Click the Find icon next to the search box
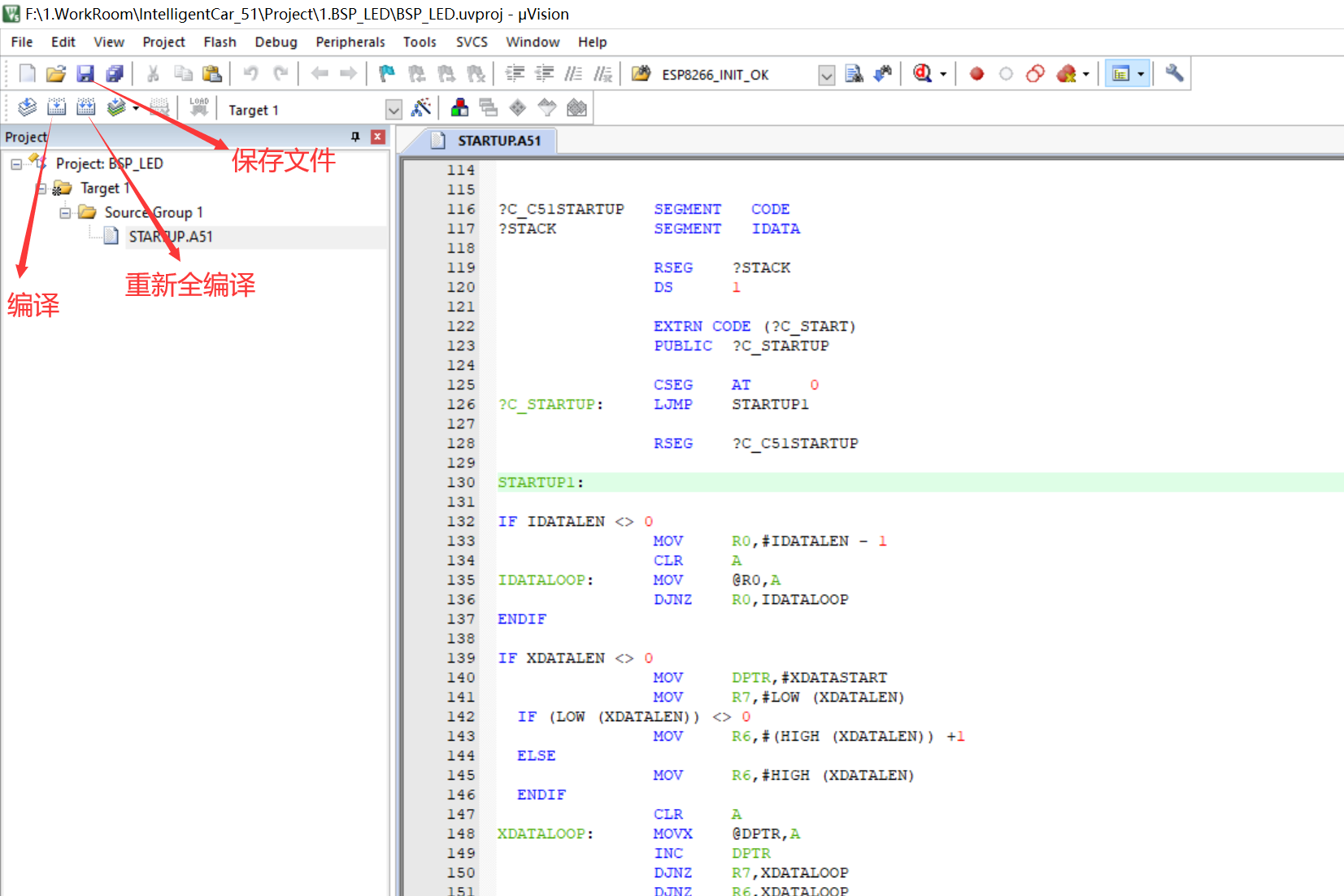The height and width of the screenshot is (896, 1344). pyautogui.click(x=854, y=74)
